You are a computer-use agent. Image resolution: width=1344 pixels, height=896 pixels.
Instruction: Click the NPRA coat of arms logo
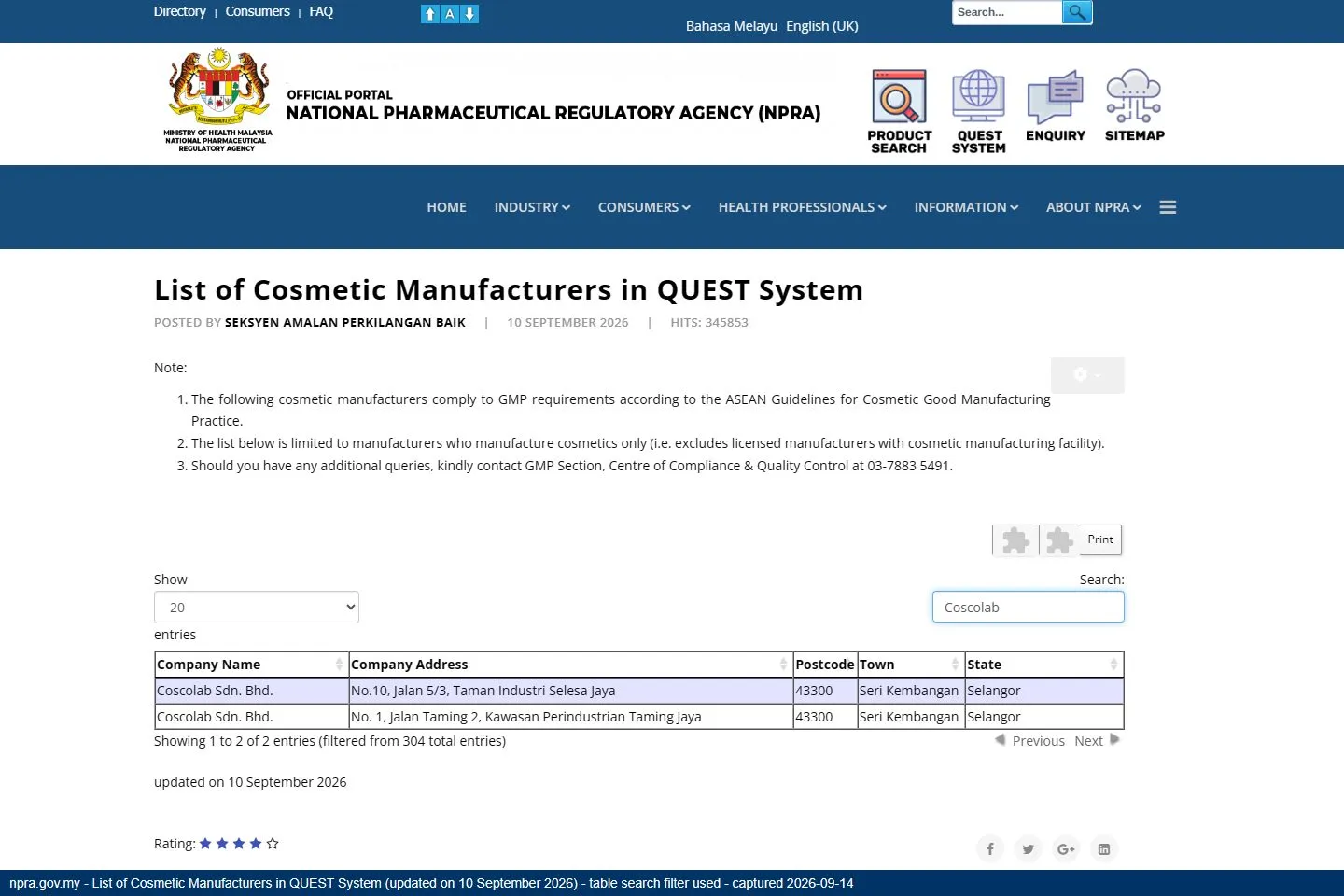pyautogui.click(x=218, y=100)
